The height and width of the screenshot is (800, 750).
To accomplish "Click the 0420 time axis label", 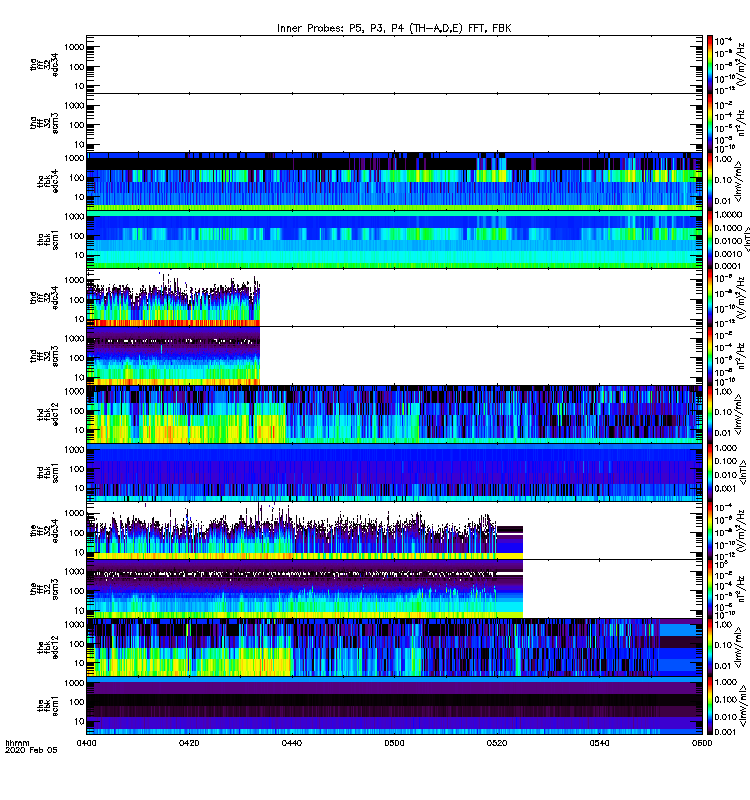I will click(x=189, y=743).
